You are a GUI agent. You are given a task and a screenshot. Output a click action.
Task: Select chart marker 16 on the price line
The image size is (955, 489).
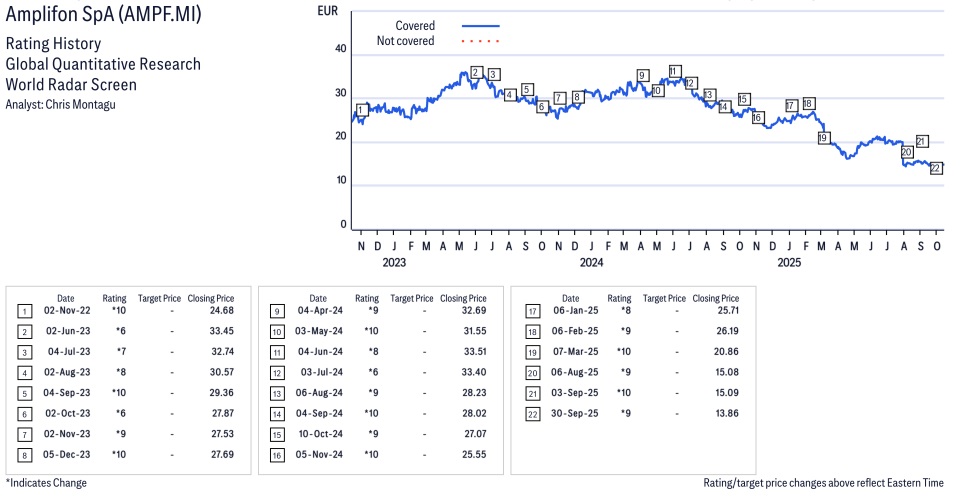(x=757, y=118)
